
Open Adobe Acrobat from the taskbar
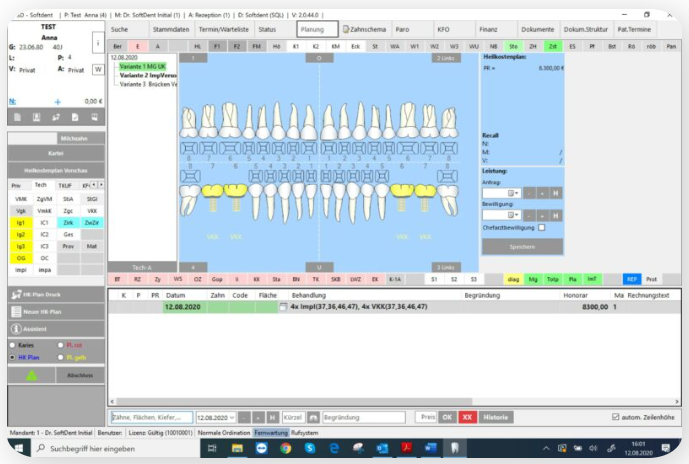(406, 448)
